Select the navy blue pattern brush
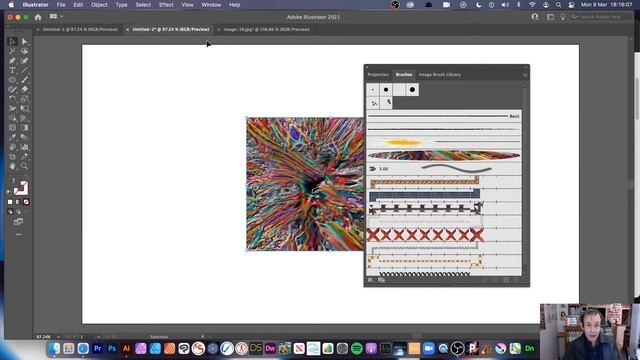Viewport: 640px width, 360px height. click(444, 195)
